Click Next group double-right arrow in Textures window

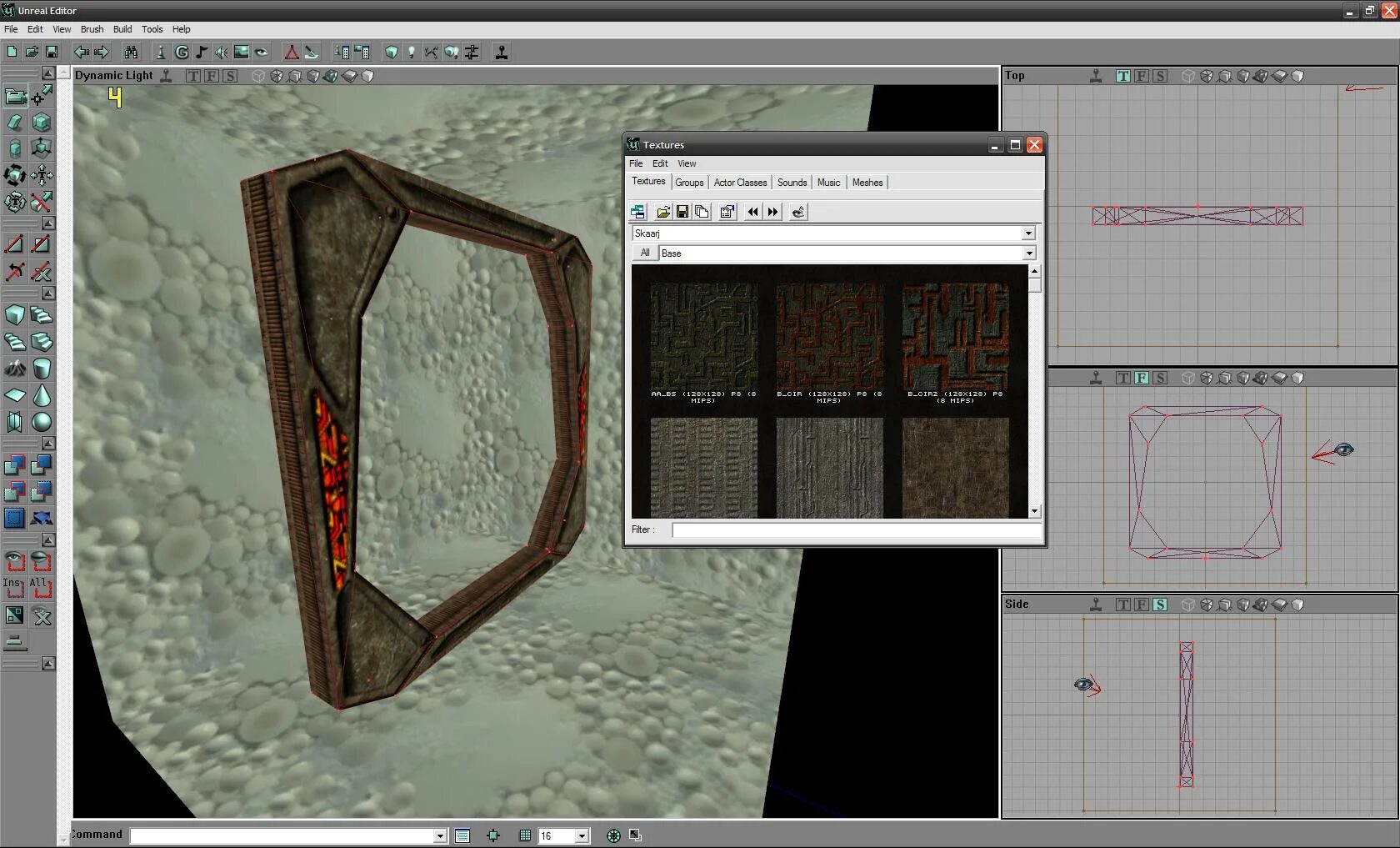773,212
